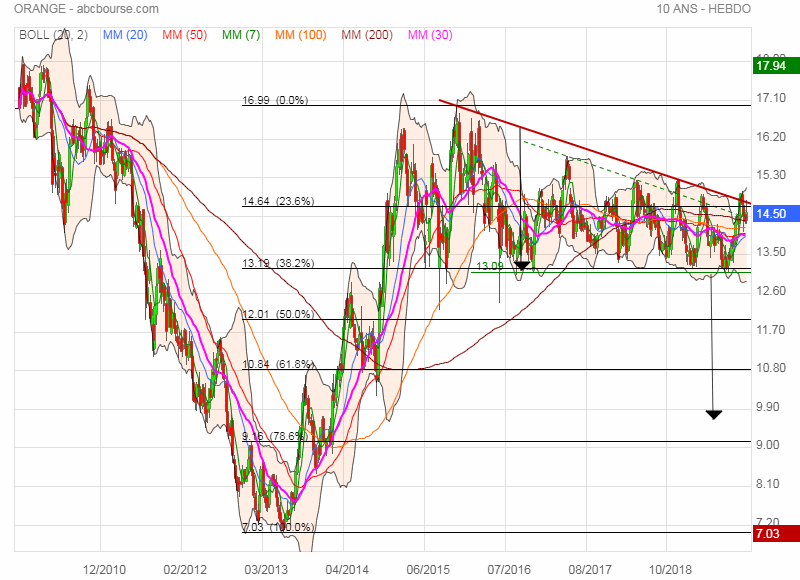Click the 02/2012 date axis label
Viewport: 800px width, 580px height.
click(185, 569)
